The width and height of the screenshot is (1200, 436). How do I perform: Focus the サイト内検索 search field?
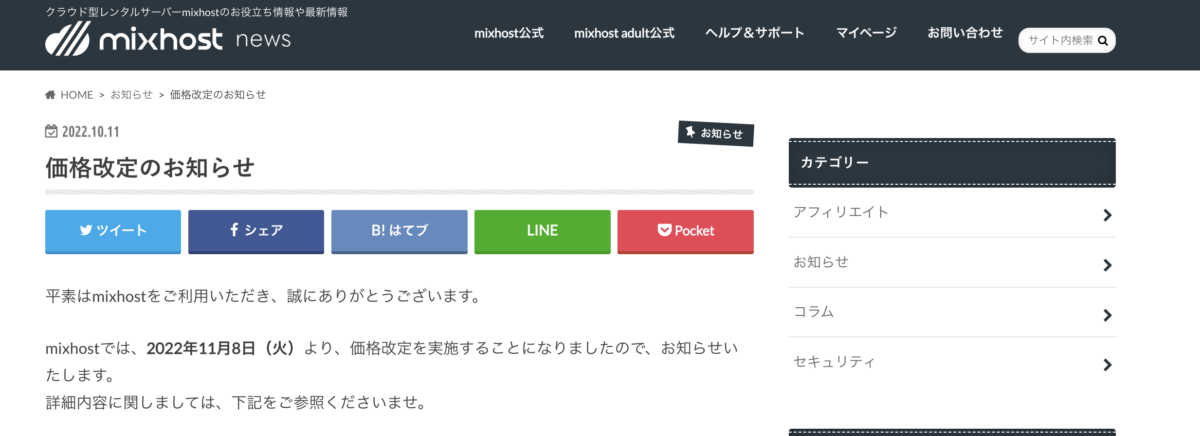(1060, 41)
